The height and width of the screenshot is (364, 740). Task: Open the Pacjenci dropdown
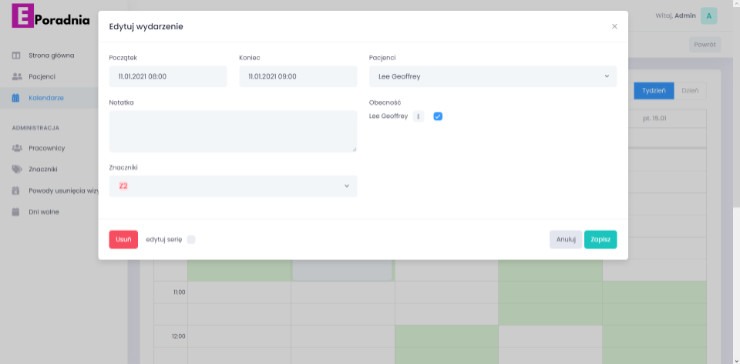point(493,76)
